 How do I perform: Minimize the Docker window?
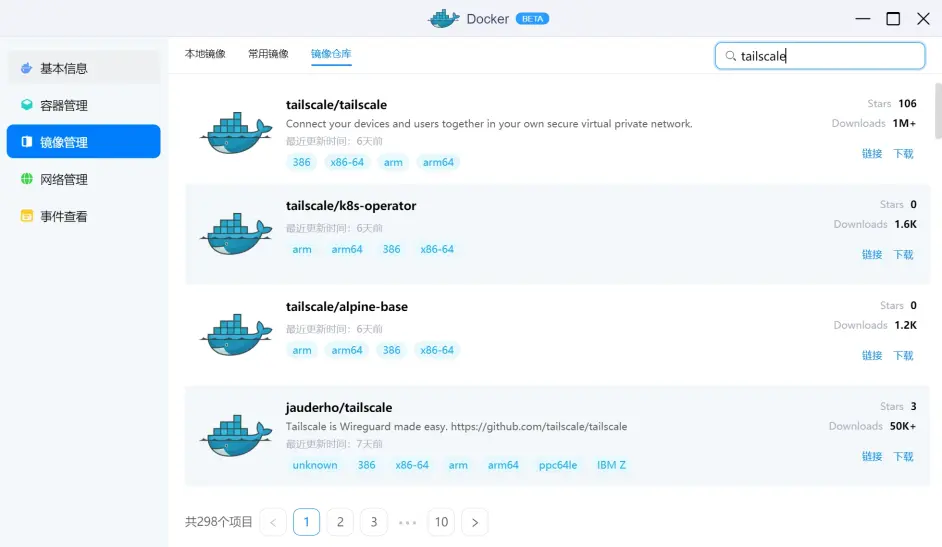(863, 19)
